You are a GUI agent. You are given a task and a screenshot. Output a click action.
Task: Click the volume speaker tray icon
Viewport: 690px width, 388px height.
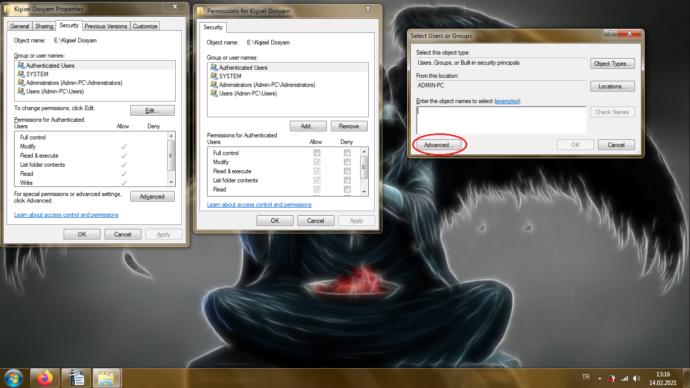coord(636,378)
